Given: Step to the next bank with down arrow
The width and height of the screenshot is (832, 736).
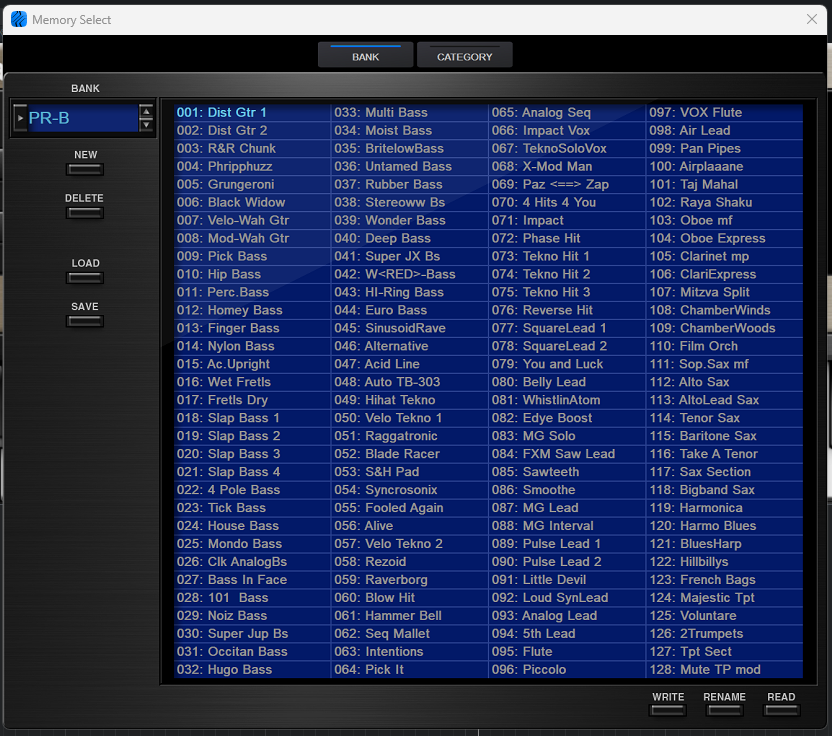Looking at the screenshot, I should (x=147, y=125).
